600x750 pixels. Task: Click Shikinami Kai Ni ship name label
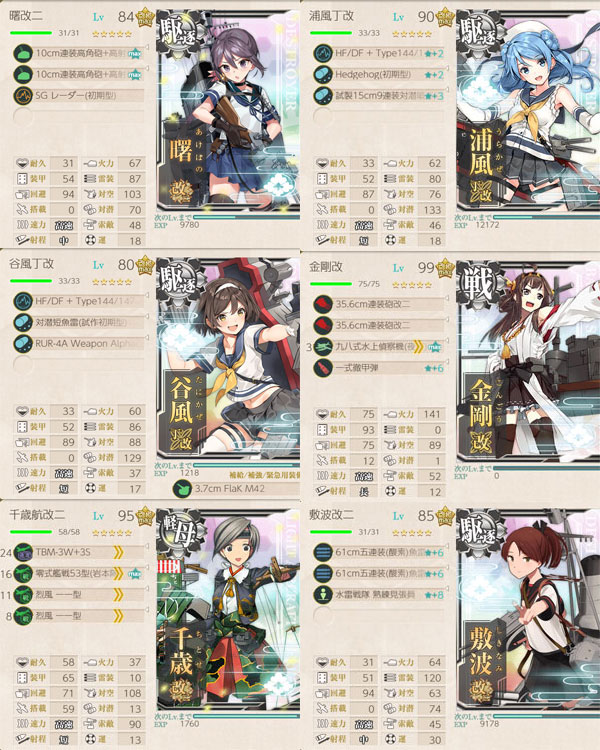332,515
